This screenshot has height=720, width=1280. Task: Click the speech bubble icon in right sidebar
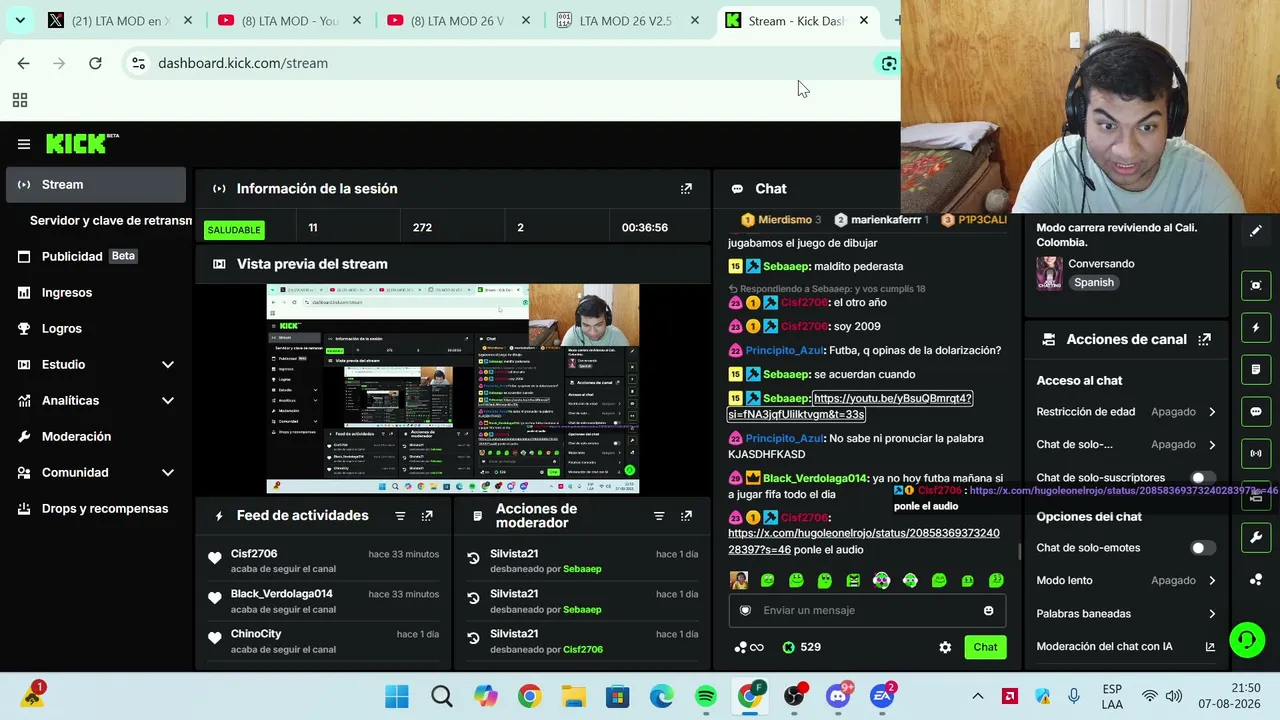click(1256, 411)
